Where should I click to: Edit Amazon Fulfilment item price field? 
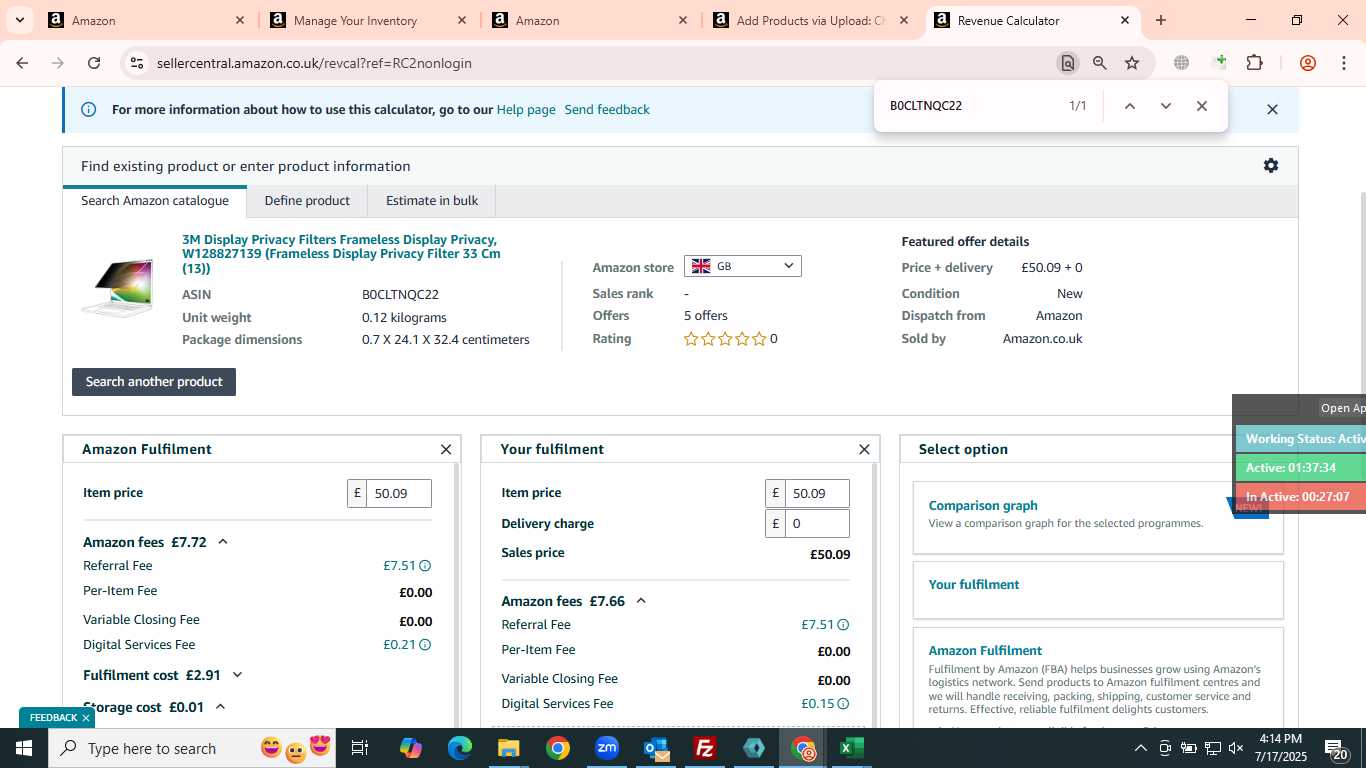(x=398, y=493)
